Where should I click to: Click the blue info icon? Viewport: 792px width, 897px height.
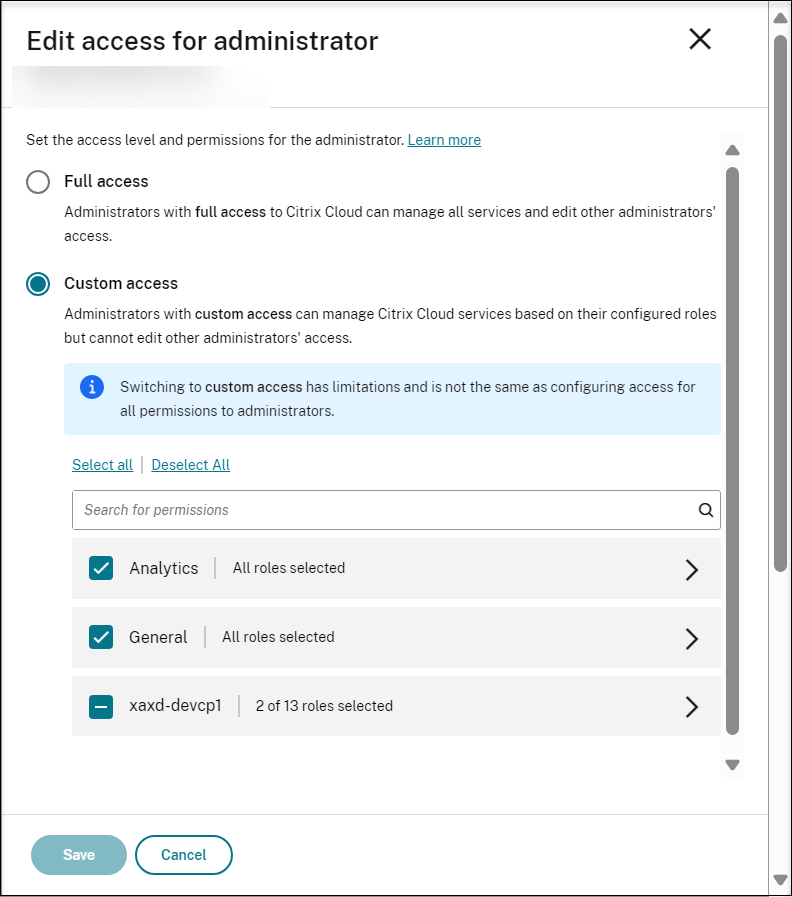coord(92,387)
